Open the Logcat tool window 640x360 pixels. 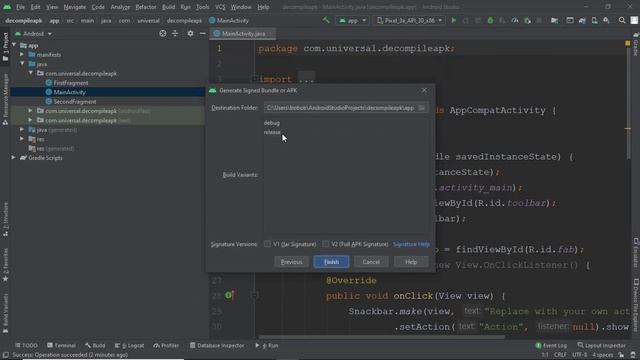pyautogui.click(x=129, y=345)
